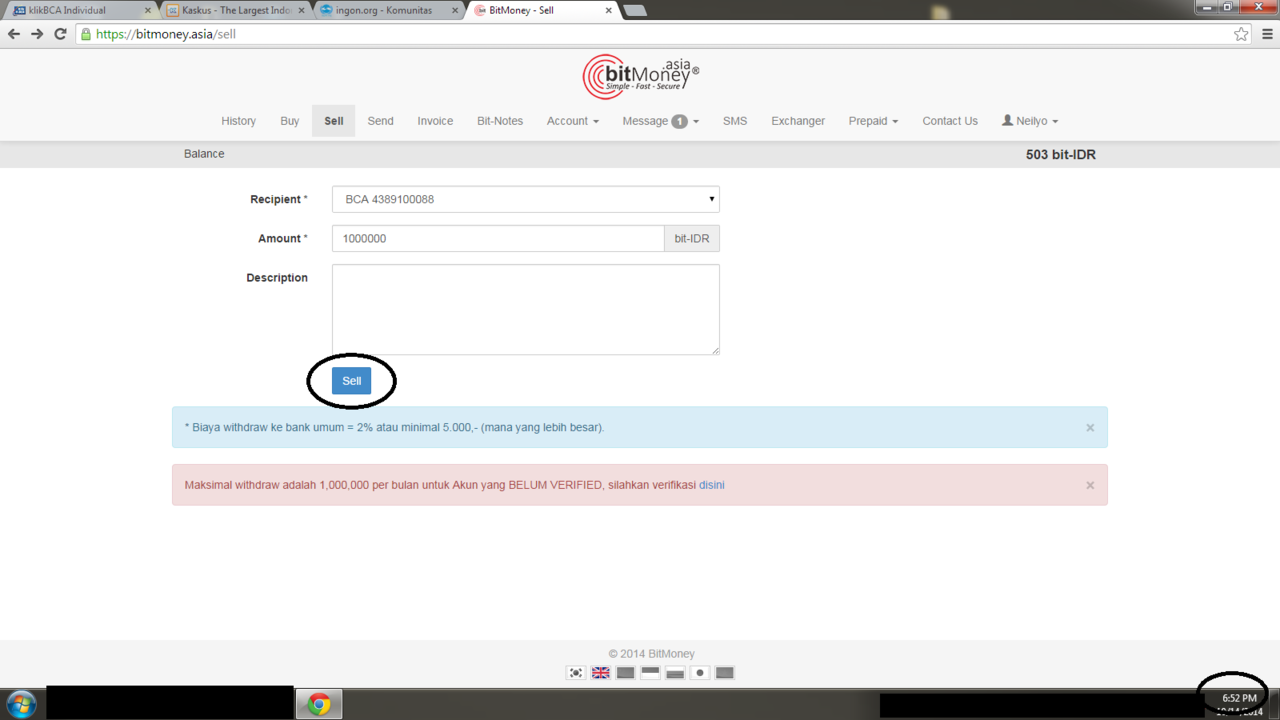Image resolution: width=1280 pixels, height=720 pixels.
Task: Click inside the Description text area
Action: point(526,309)
